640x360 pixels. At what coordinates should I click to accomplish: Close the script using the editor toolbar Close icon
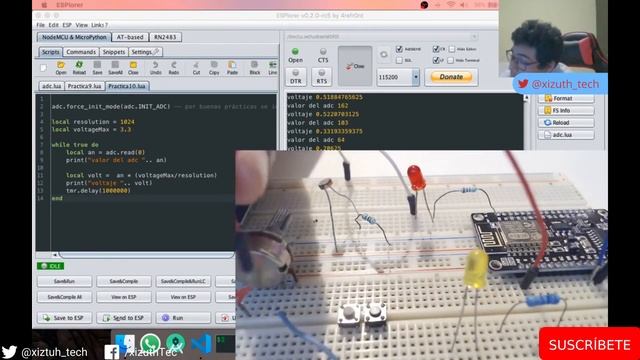point(133,68)
